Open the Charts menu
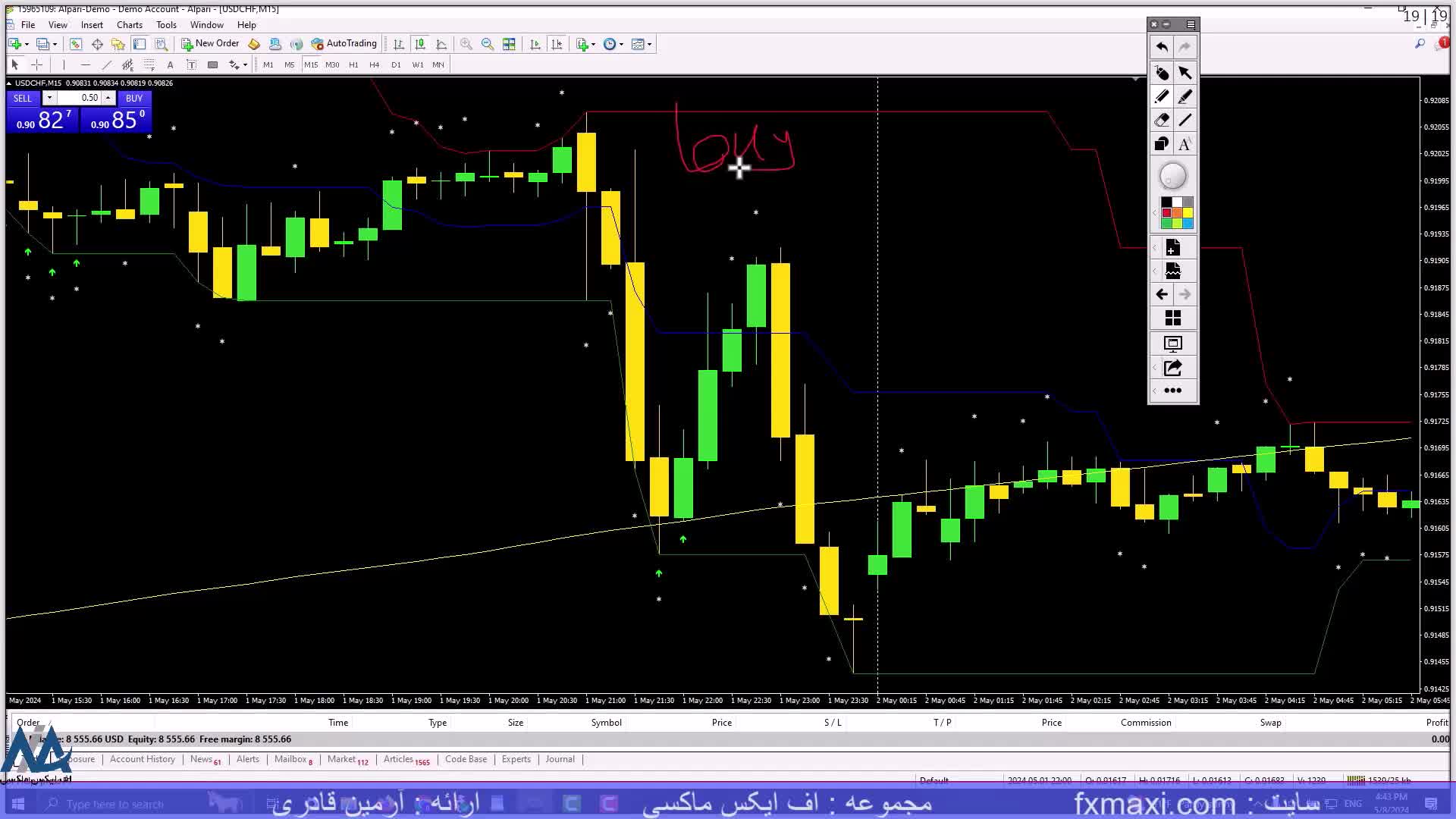Image resolution: width=1456 pixels, height=819 pixels. point(129,24)
